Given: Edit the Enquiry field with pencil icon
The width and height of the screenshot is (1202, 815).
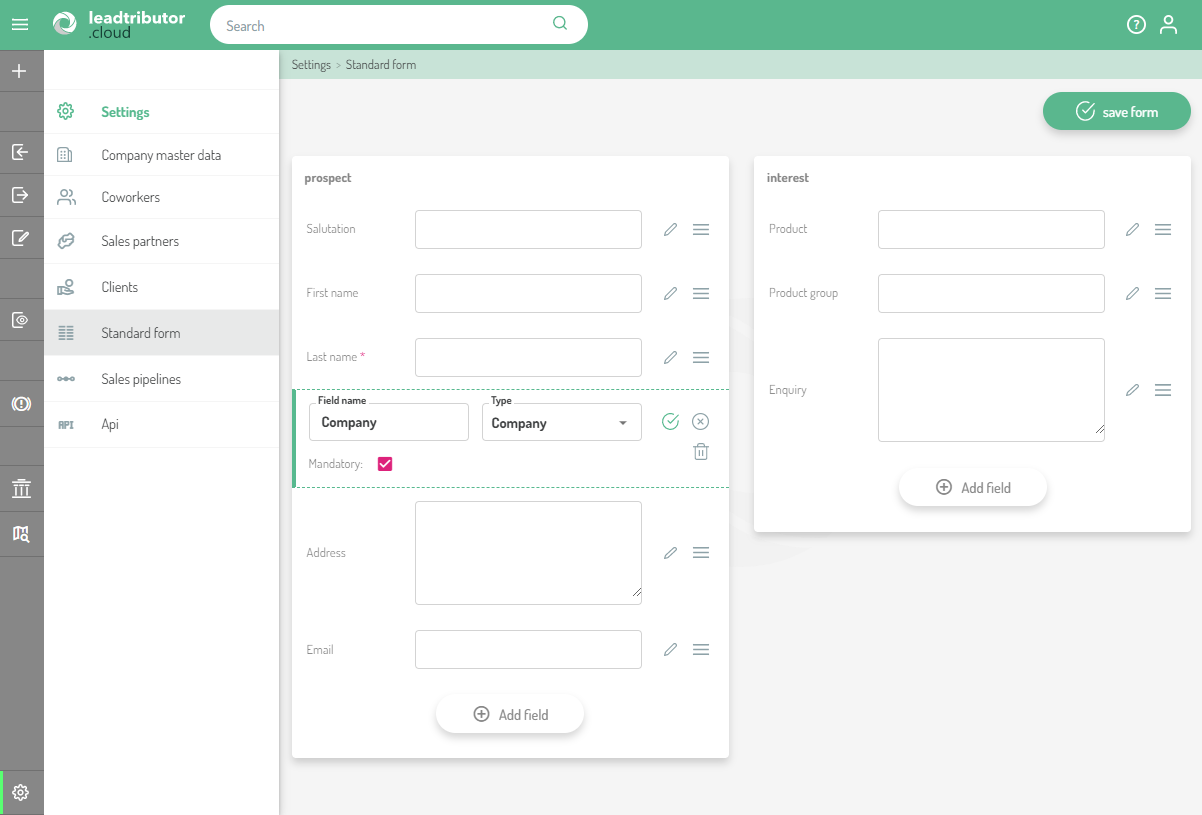Looking at the screenshot, I should click(x=1132, y=390).
